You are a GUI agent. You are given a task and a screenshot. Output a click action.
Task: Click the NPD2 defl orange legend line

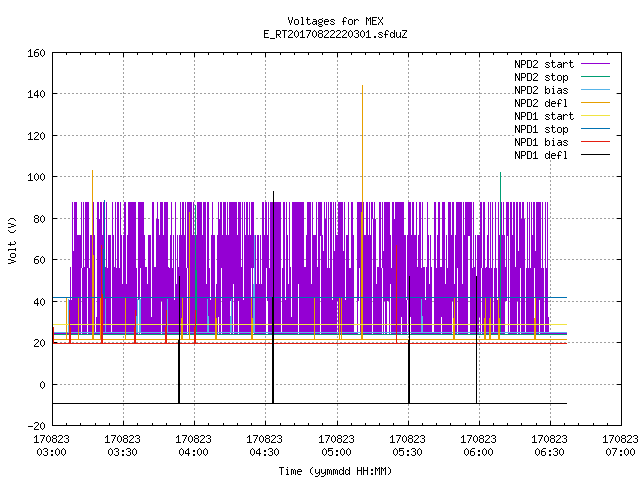pyautogui.click(x=595, y=103)
